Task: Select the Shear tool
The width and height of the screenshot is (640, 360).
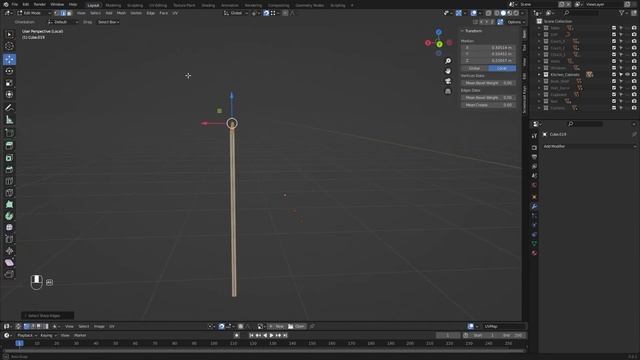Action: point(9,263)
